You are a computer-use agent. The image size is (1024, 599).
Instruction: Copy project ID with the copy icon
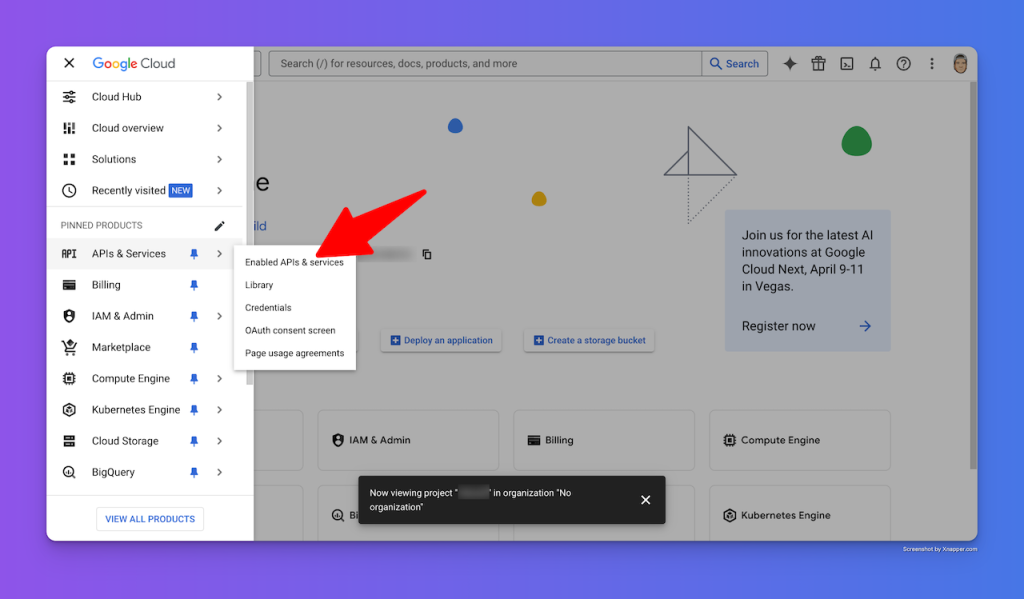point(427,254)
